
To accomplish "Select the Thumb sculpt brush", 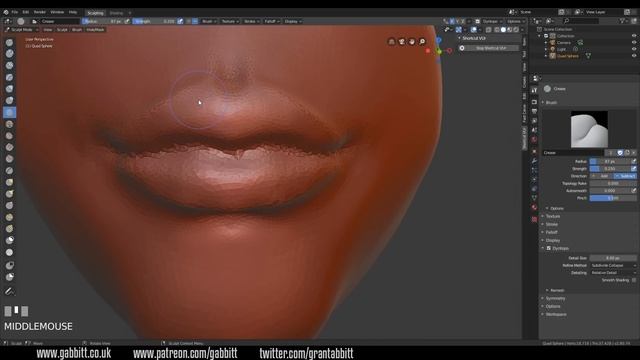I will 9,205.
